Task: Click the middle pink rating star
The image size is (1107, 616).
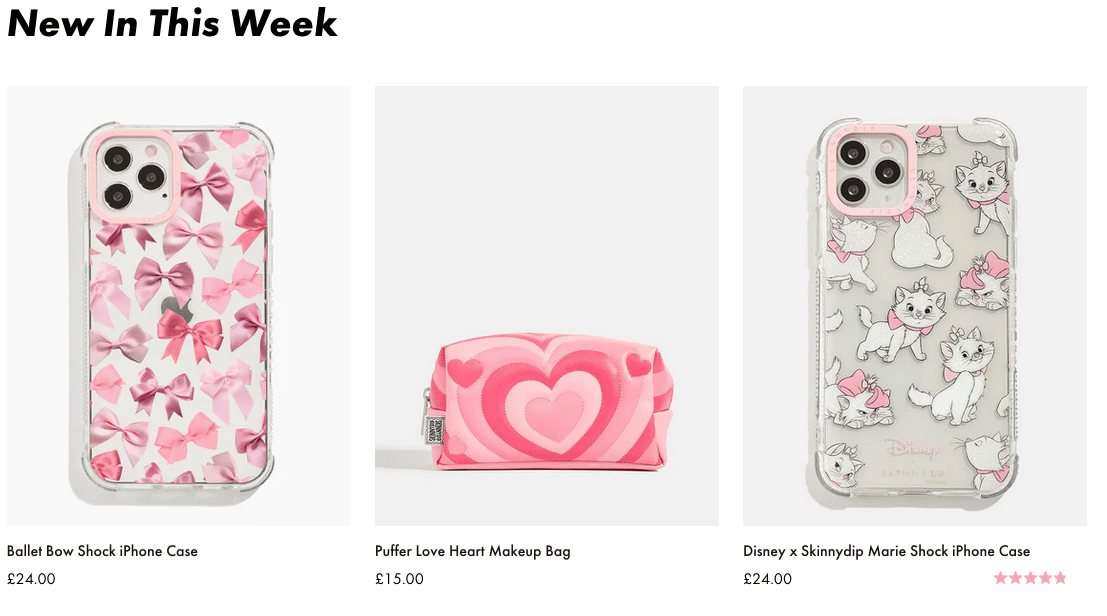Action: click(1030, 578)
